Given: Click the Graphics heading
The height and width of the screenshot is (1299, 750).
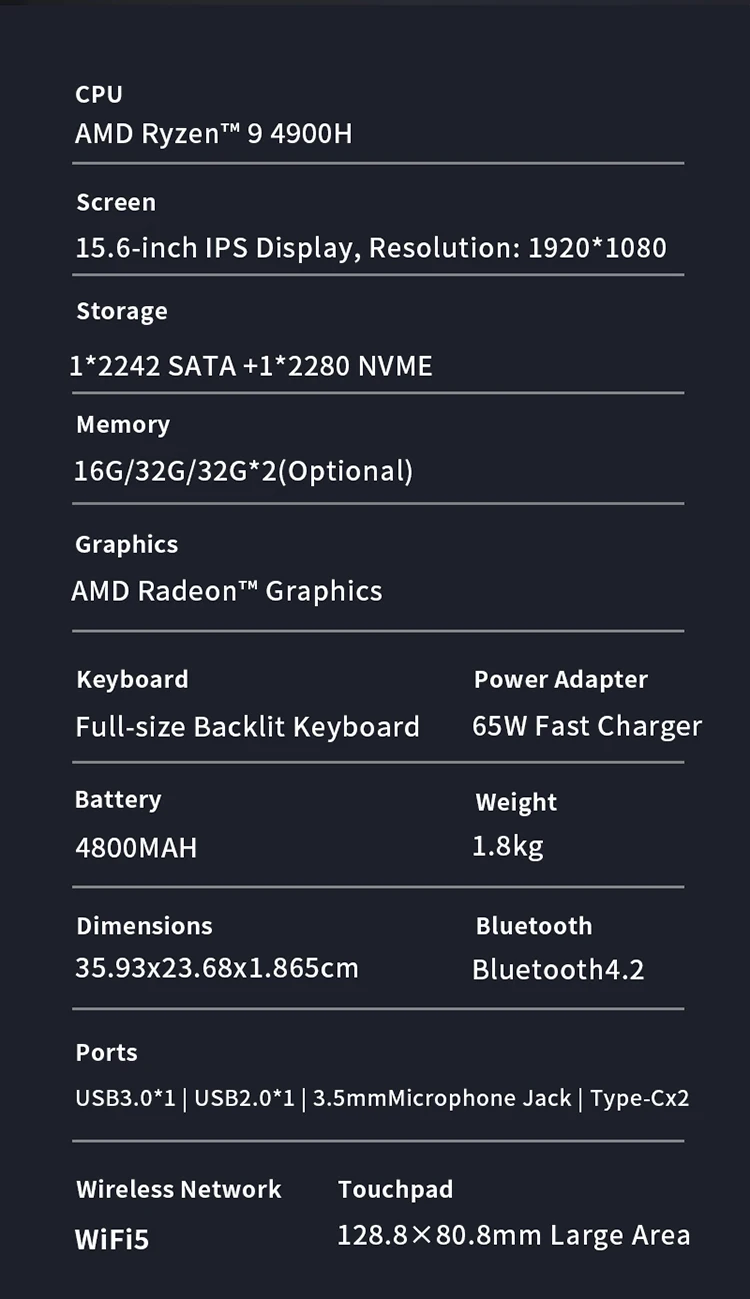Looking at the screenshot, I should pos(127,544).
